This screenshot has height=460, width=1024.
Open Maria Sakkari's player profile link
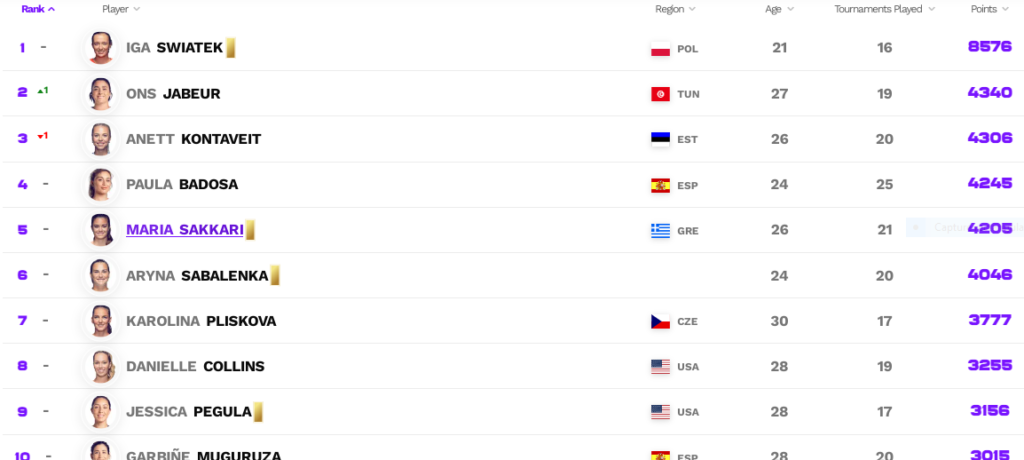pyautogui.click(x=184, y=230)
